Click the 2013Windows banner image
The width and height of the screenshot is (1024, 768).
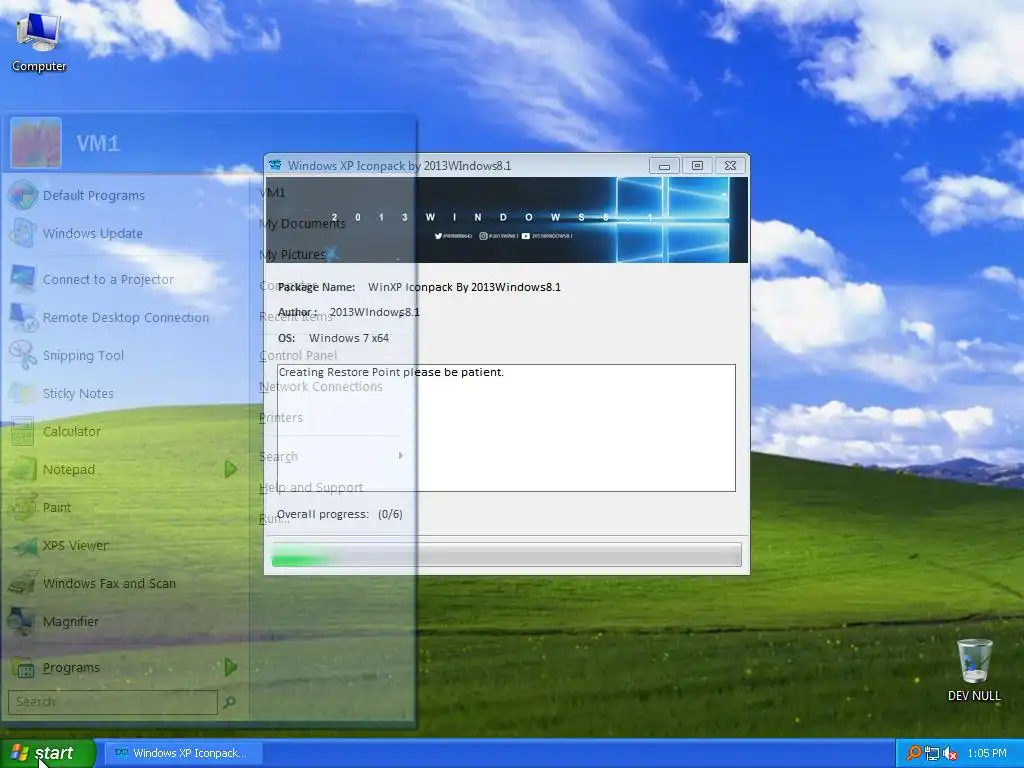[x=506, y=219]
